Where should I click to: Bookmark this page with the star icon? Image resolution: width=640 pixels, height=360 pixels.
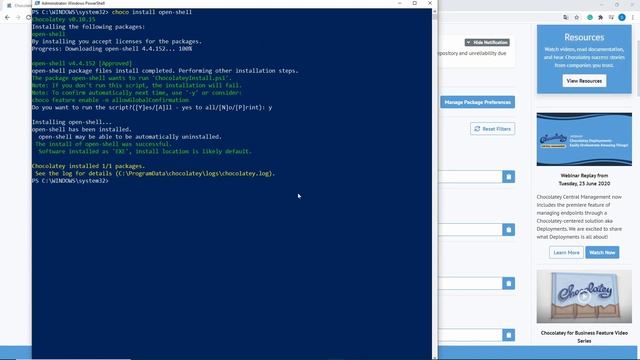click(577, 18)
